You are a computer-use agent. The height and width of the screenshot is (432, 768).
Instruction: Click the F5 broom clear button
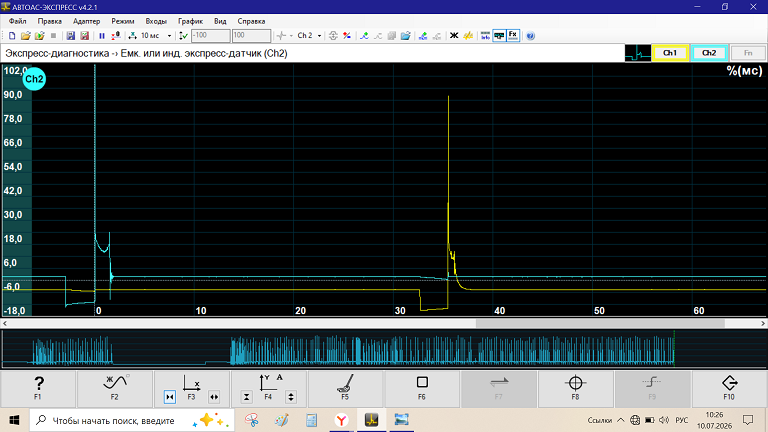pos(345,388)
